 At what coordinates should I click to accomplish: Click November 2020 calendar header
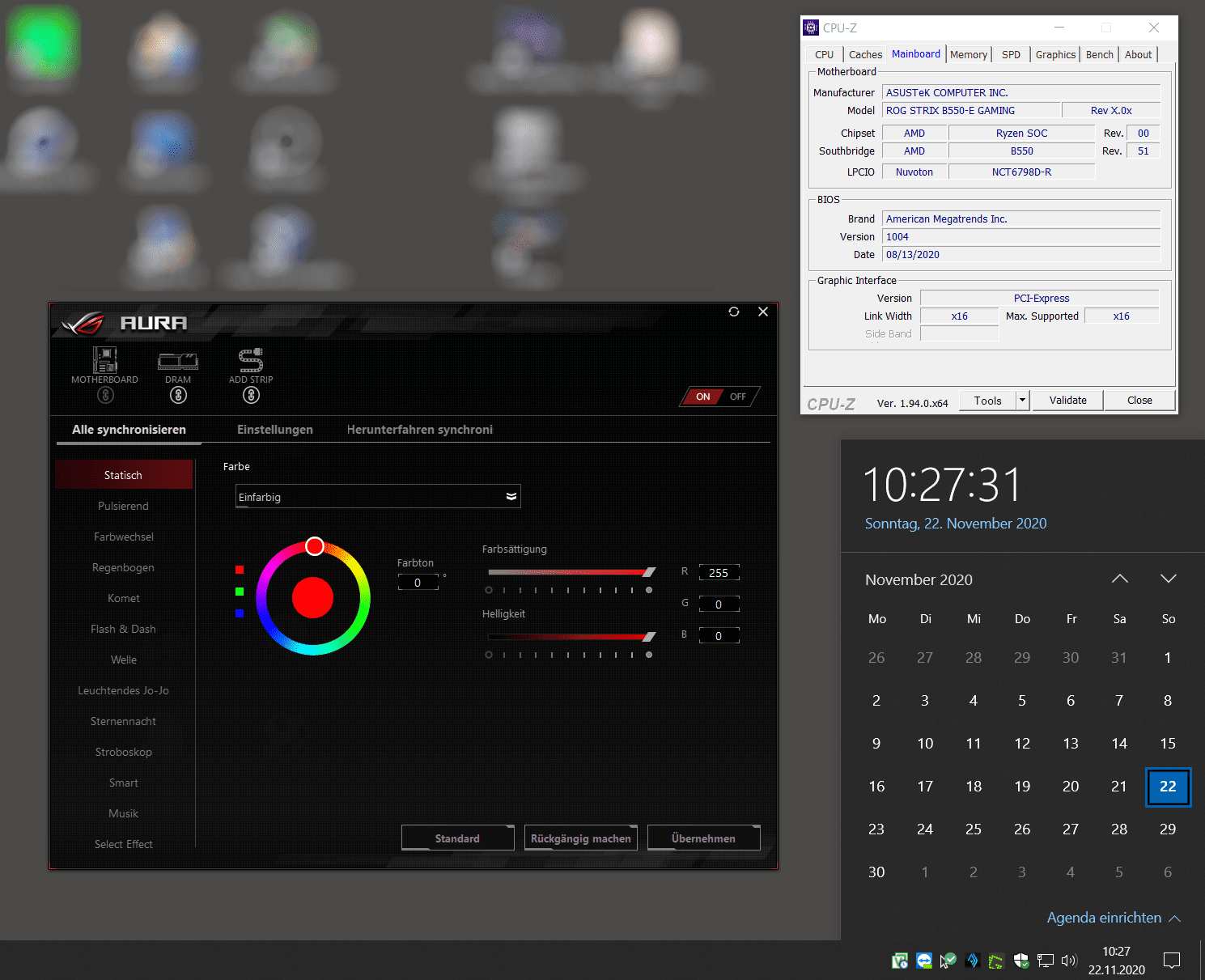[x=919, y=580]
